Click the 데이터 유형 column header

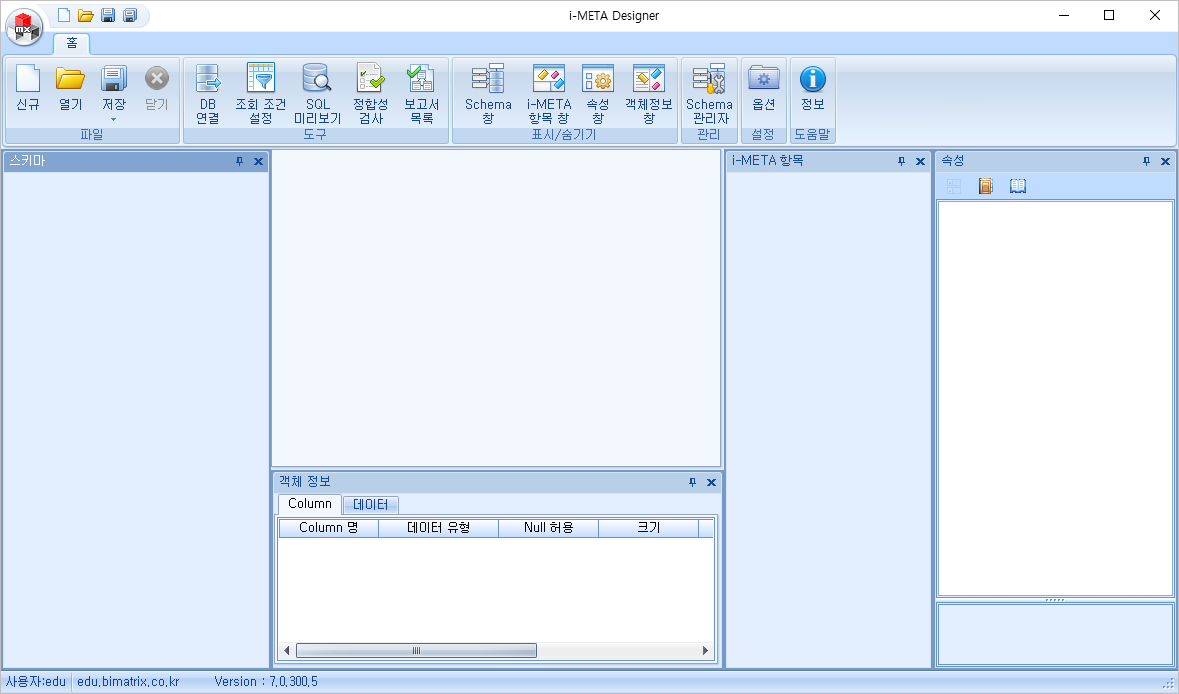click(438, 528)
